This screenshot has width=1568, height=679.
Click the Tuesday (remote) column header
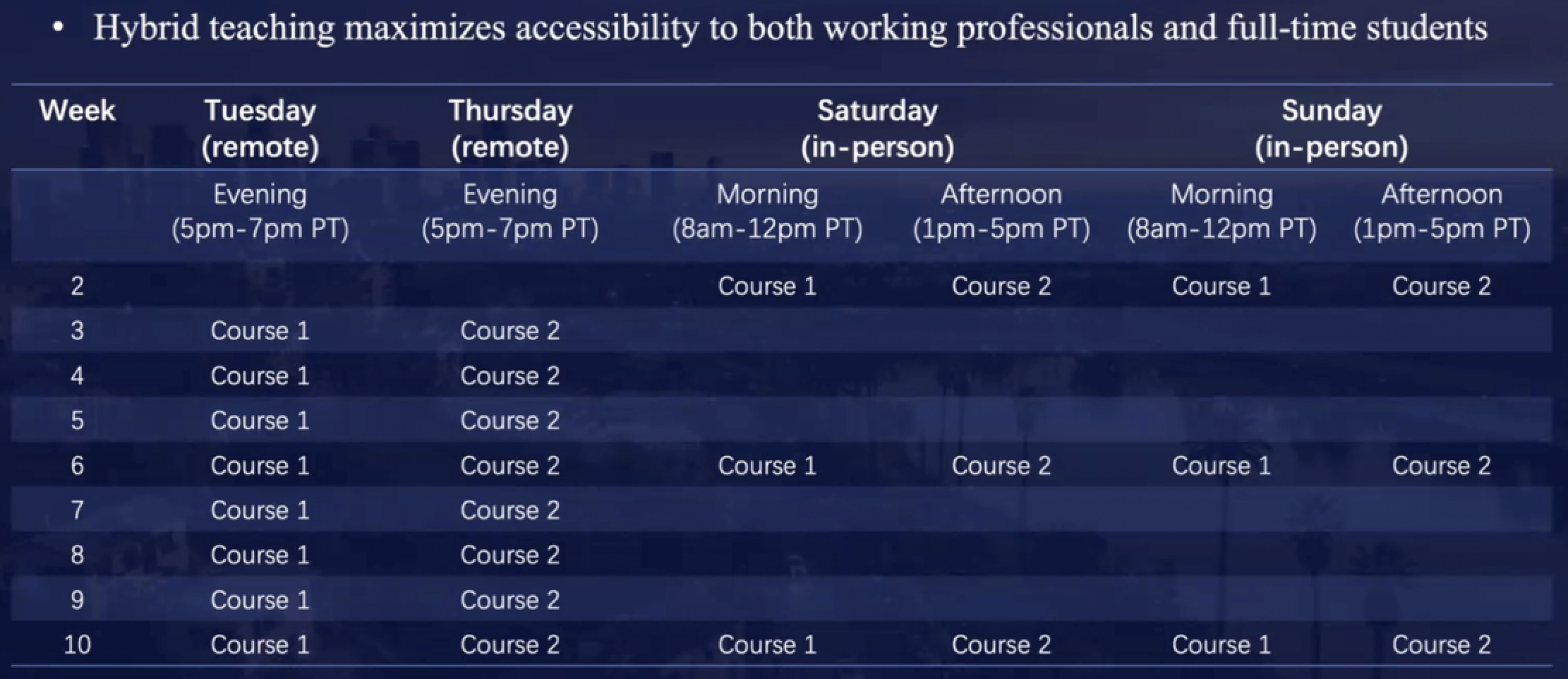point(260,128)
